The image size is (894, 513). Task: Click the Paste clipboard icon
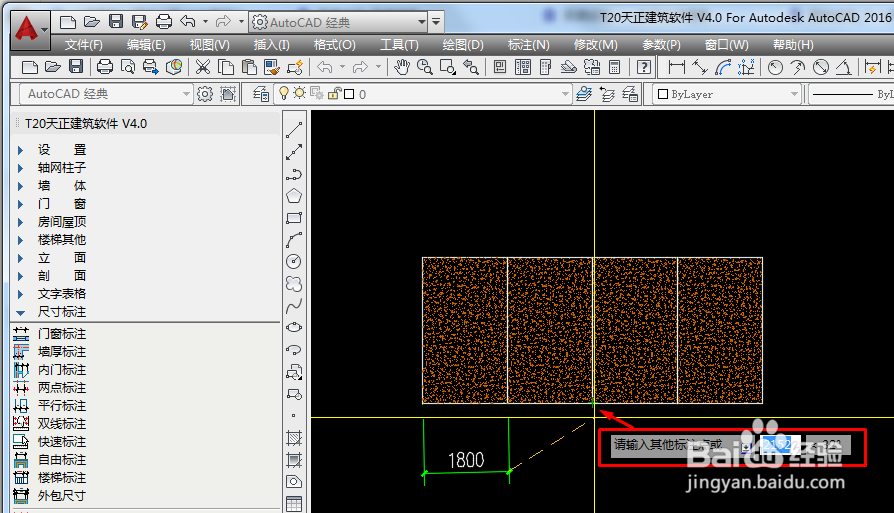coord(249,67)
